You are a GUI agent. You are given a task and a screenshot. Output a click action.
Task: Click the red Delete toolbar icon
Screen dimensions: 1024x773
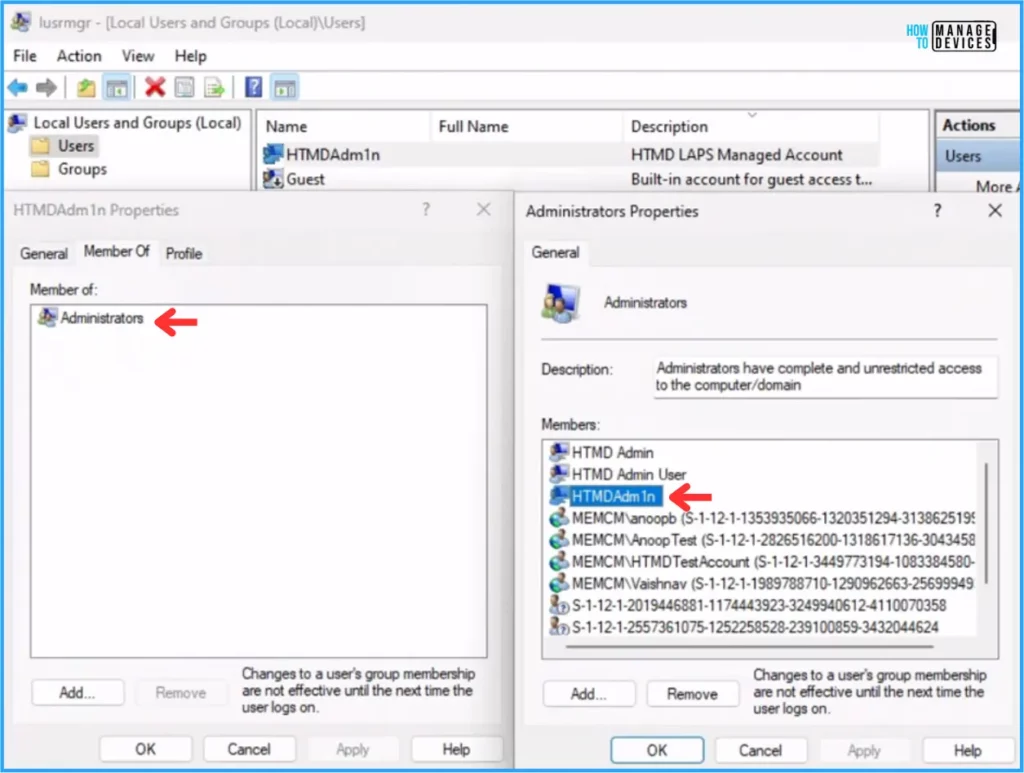[x=155, y=87]
